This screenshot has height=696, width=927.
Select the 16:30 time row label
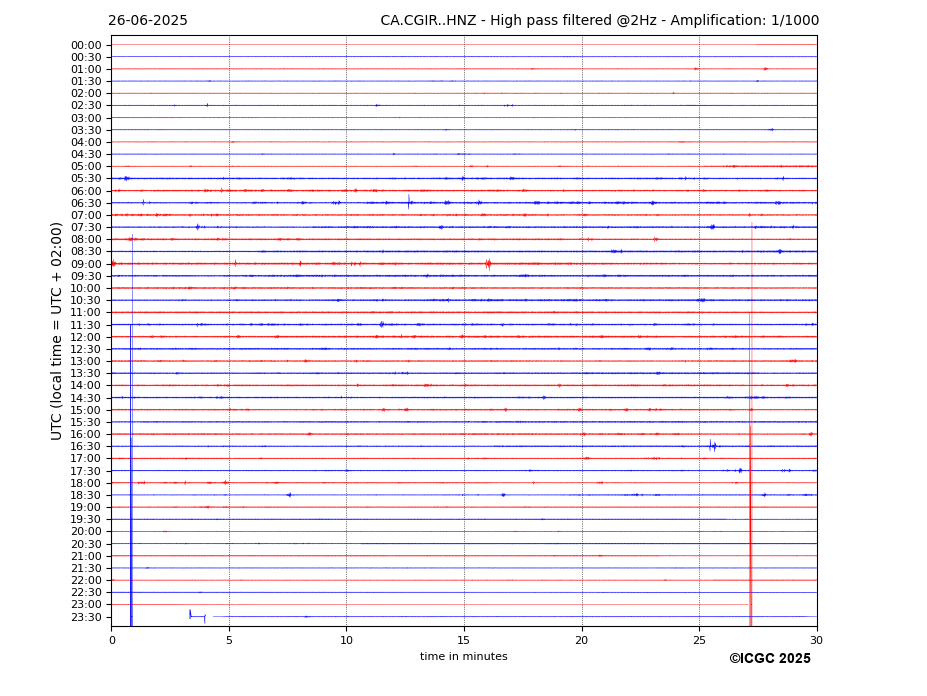(86, 446)
